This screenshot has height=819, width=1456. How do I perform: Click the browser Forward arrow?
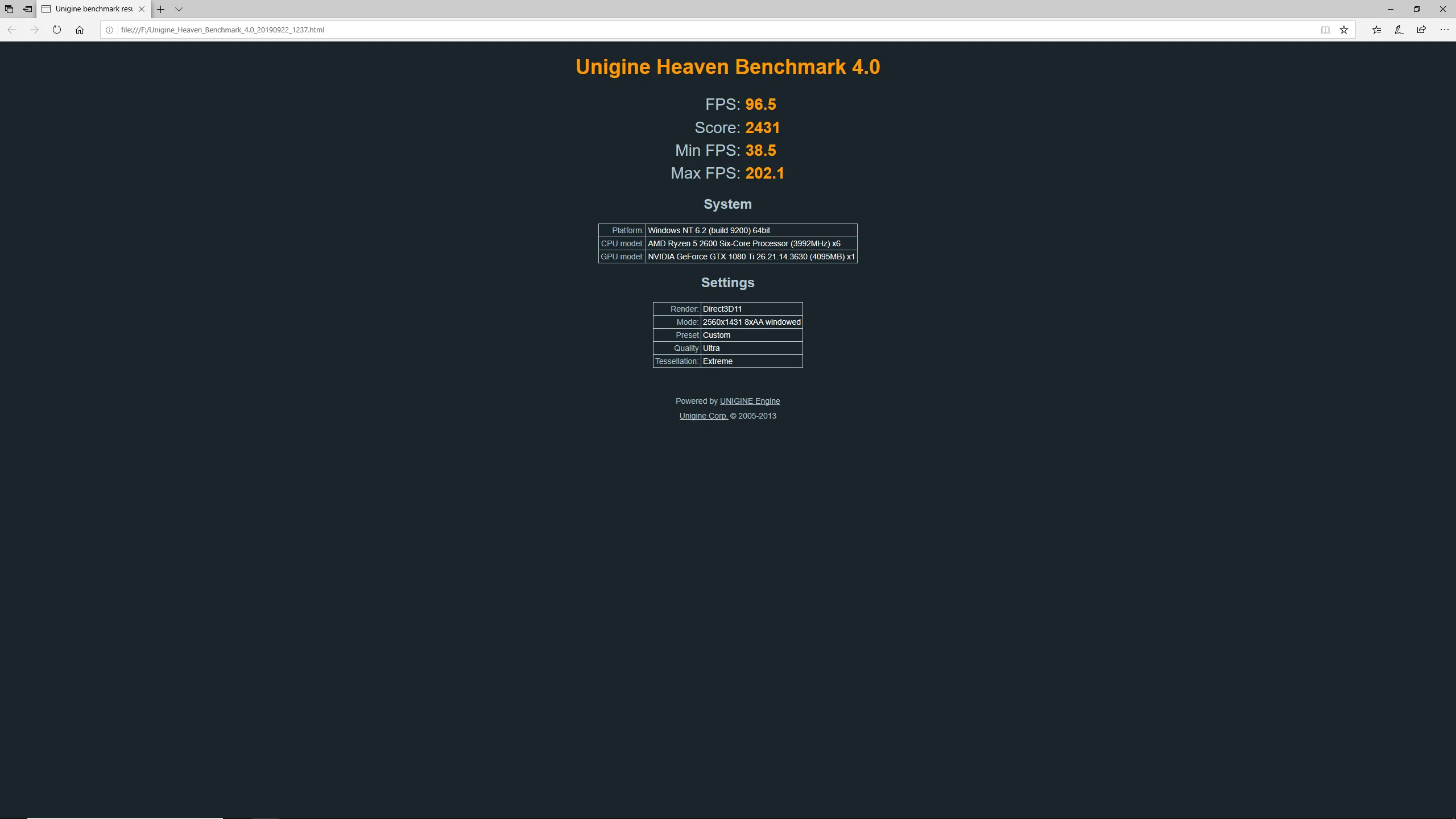click(34, 30)
